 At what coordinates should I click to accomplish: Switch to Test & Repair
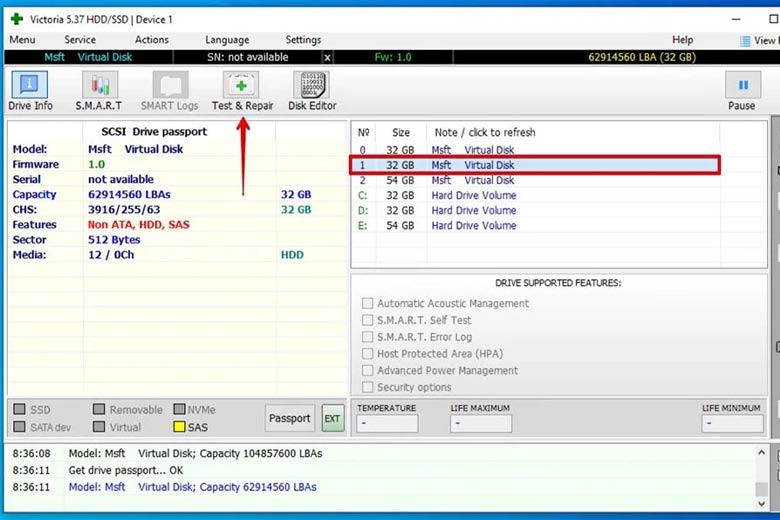tap(242, 91)
